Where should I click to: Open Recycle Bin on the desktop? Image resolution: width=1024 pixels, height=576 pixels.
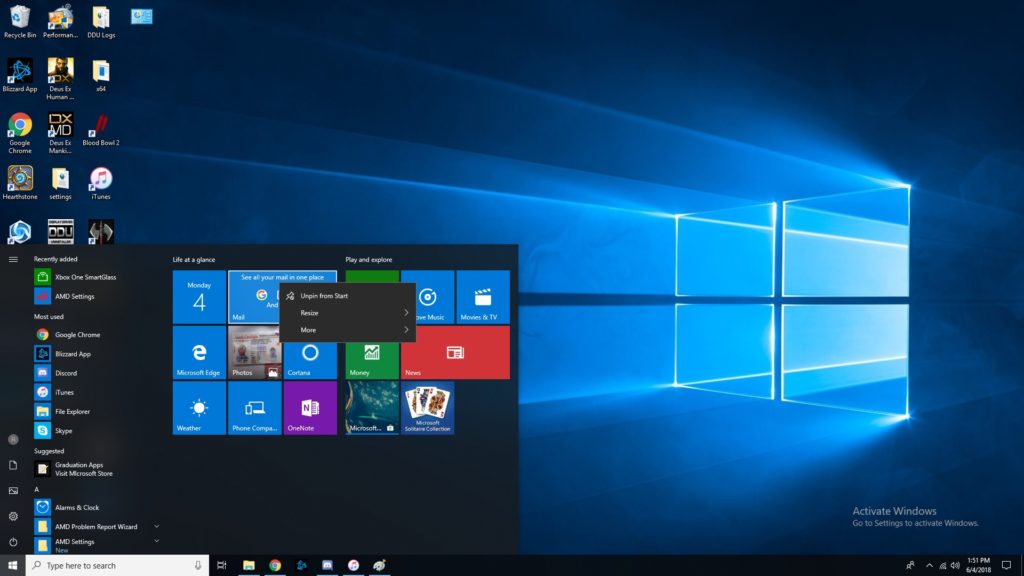pyautogui.click(x=20, y=20)
